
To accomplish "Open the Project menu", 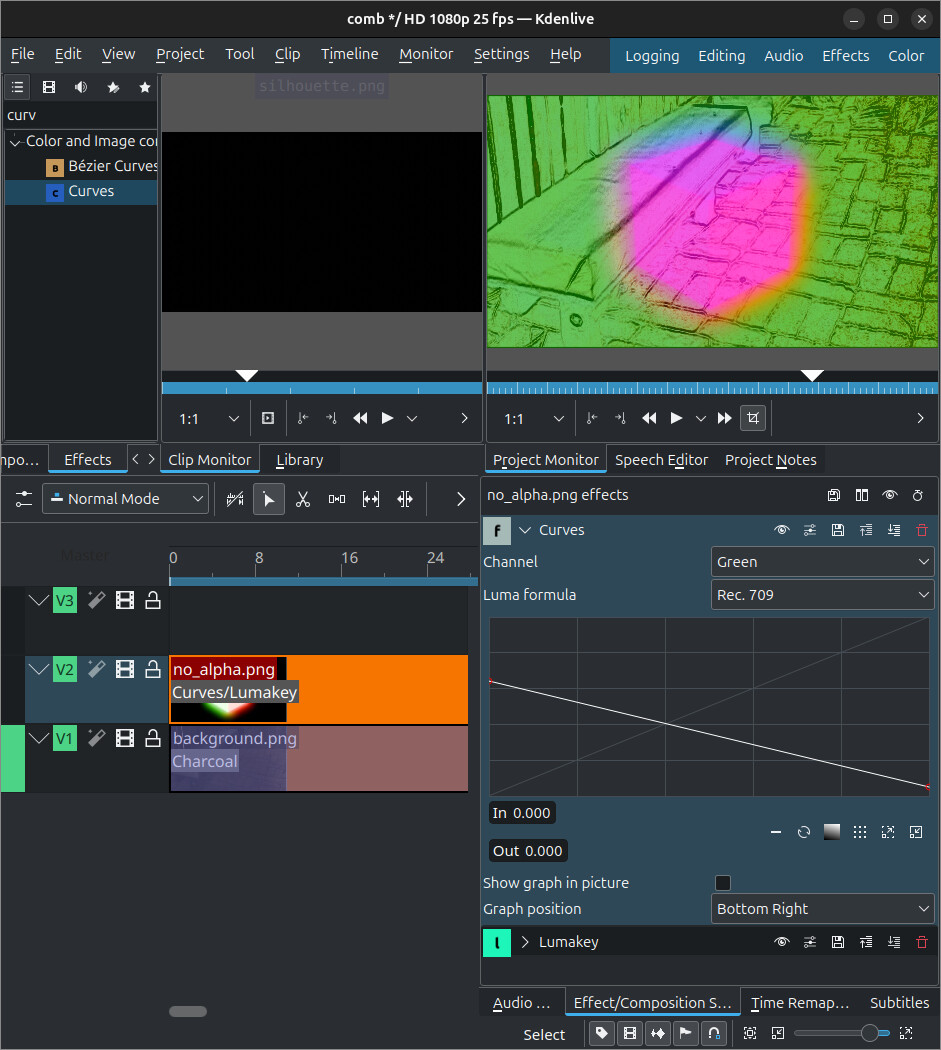I will click(179, 54).
